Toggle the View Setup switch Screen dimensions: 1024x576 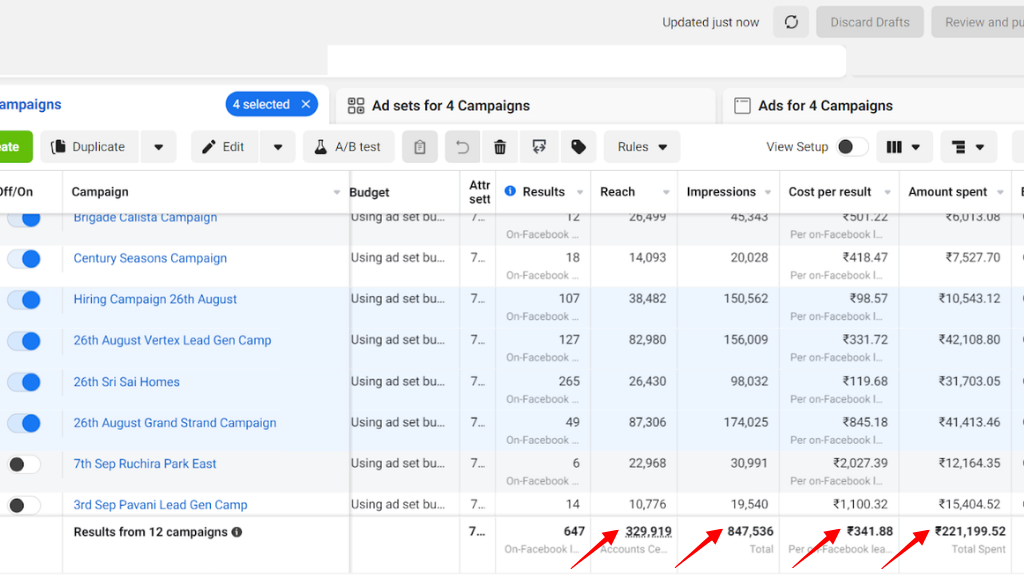click(852, 147)
